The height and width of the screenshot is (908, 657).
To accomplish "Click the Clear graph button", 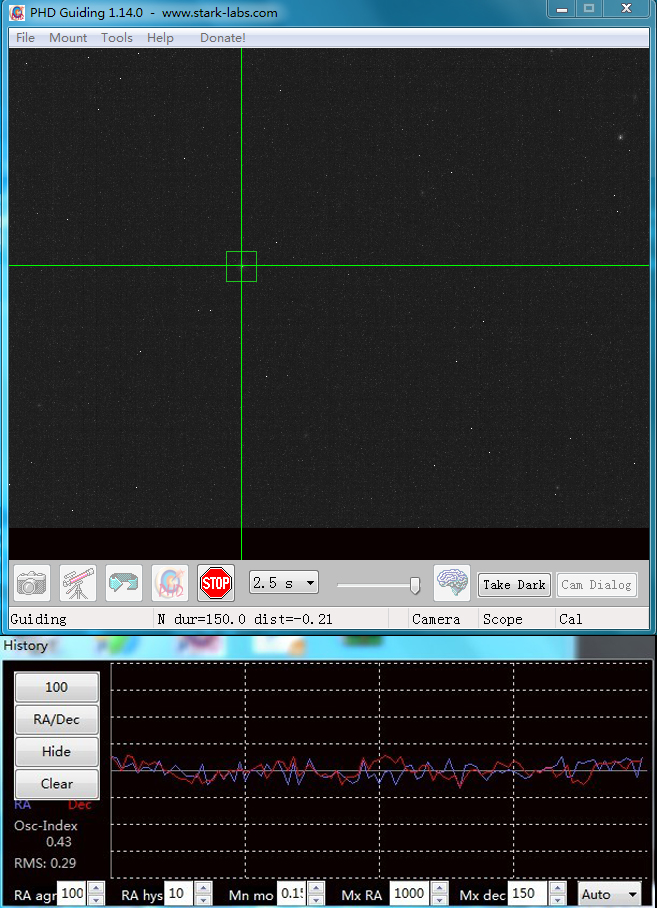I will point(57,784).
